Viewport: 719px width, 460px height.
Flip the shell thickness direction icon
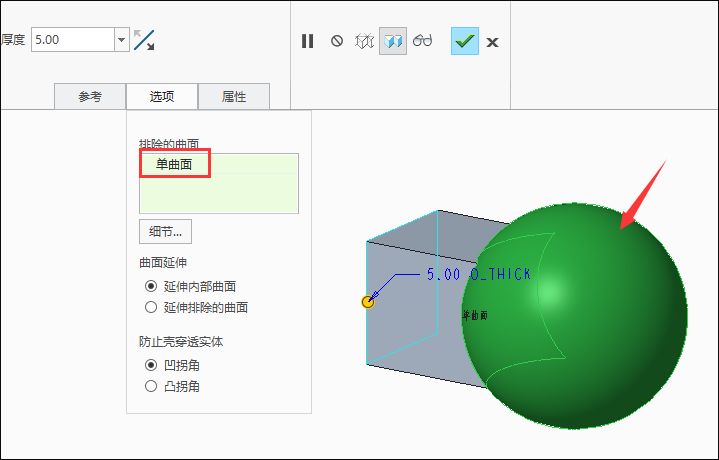(x=144, y=40)
